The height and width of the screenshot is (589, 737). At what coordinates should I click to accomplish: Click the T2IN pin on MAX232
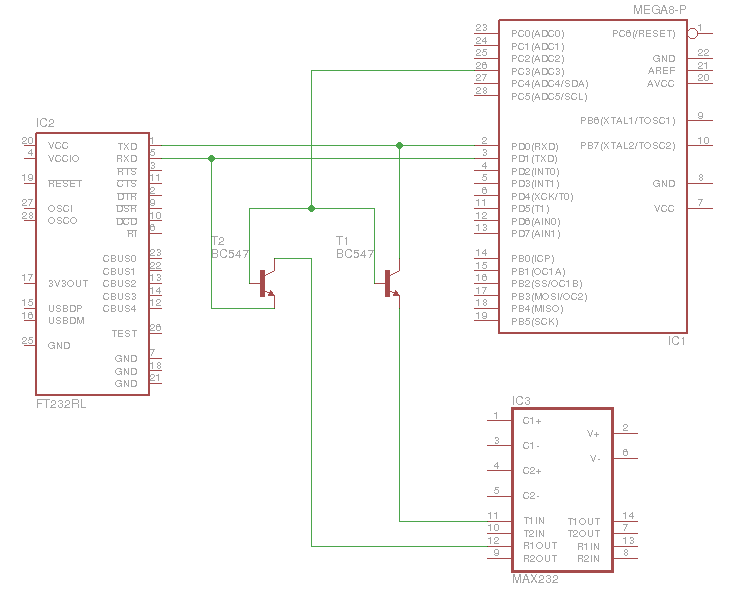click(x=534, y=534)
